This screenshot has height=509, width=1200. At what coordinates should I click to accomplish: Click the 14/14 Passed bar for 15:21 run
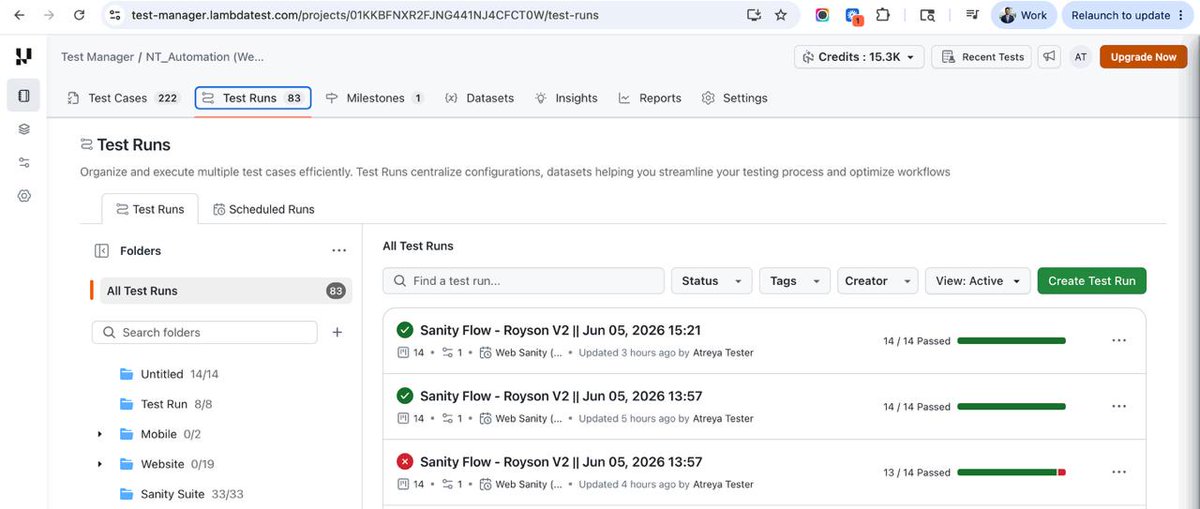pos(1011,341)
